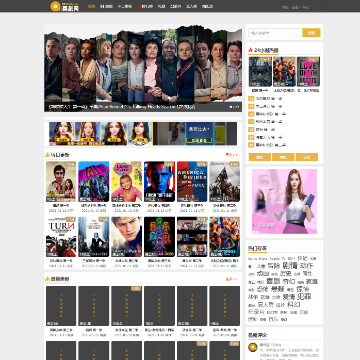
Task: Select the 悬疑 tag
Action: pyautogui.click(x=277, y=289)
